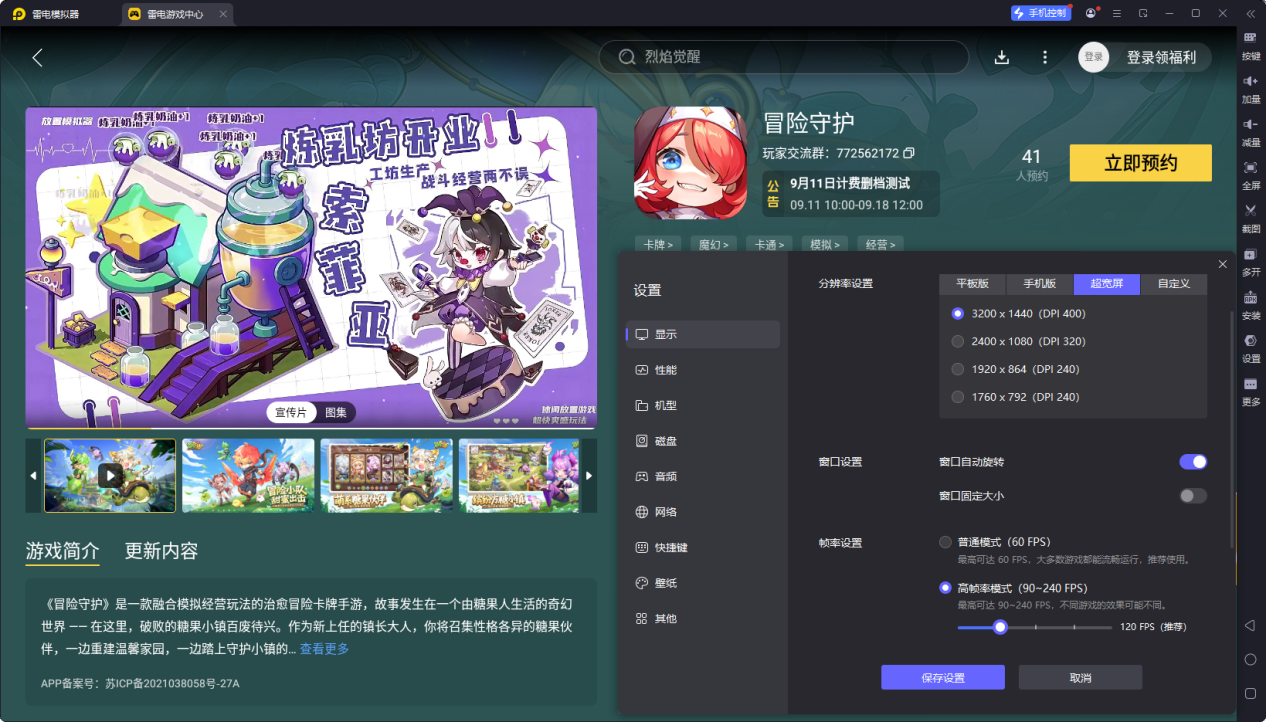Click the yellow 立即预约 pre-register button
This screenshot has width=1266, height=722.
click(x=1141, y=164)
